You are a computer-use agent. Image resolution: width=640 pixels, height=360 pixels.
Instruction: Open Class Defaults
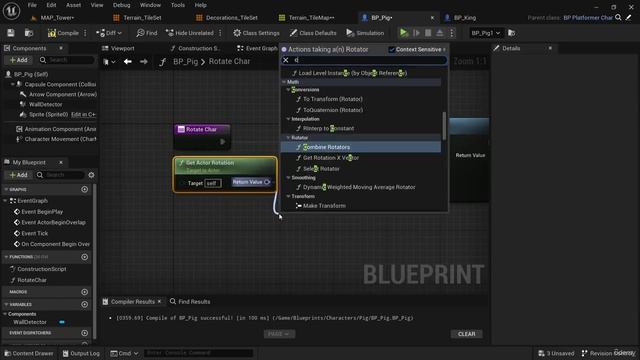[x=313, y=33]
